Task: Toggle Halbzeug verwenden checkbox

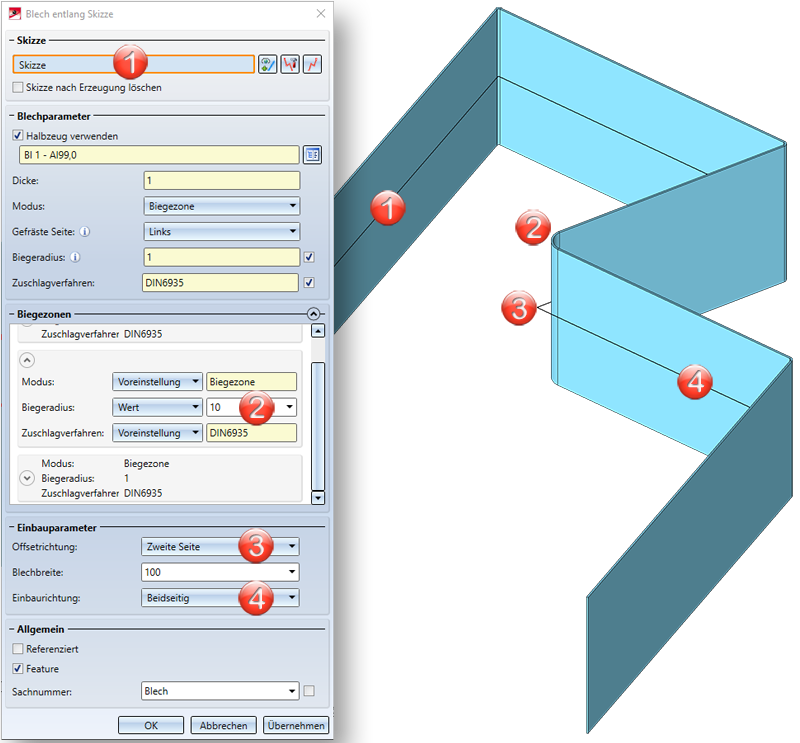Action: [x=18, y=136]
